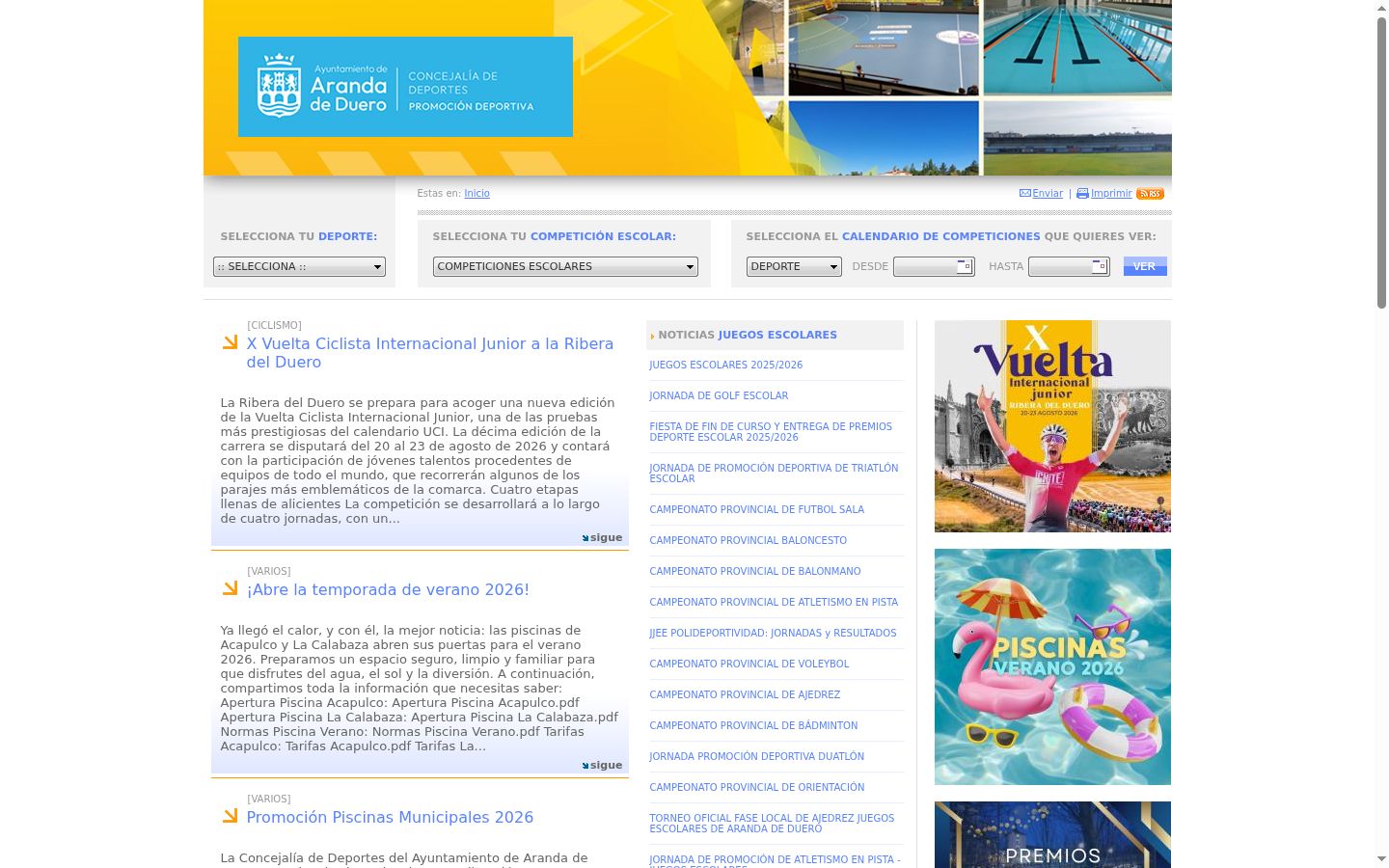Click the [CICLISMO] category label
This screenshot has height=868, width=1389.
click(274, 326)
